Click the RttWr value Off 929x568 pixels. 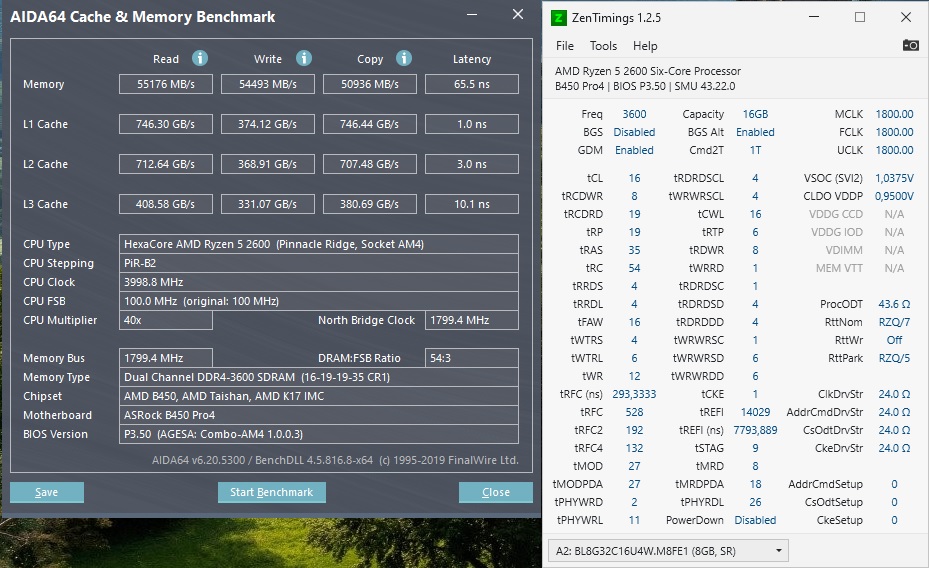point(894,340)
